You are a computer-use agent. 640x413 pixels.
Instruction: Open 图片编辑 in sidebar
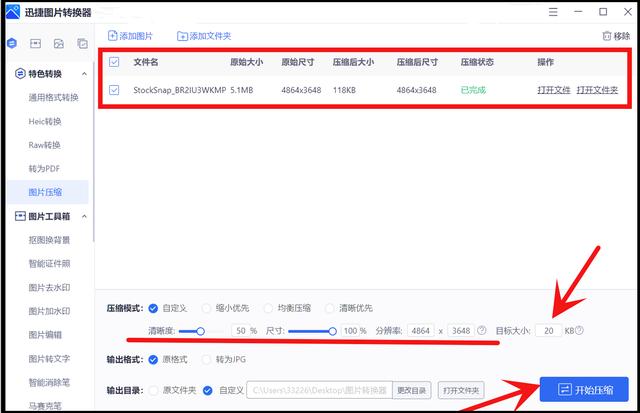[45, 335]
